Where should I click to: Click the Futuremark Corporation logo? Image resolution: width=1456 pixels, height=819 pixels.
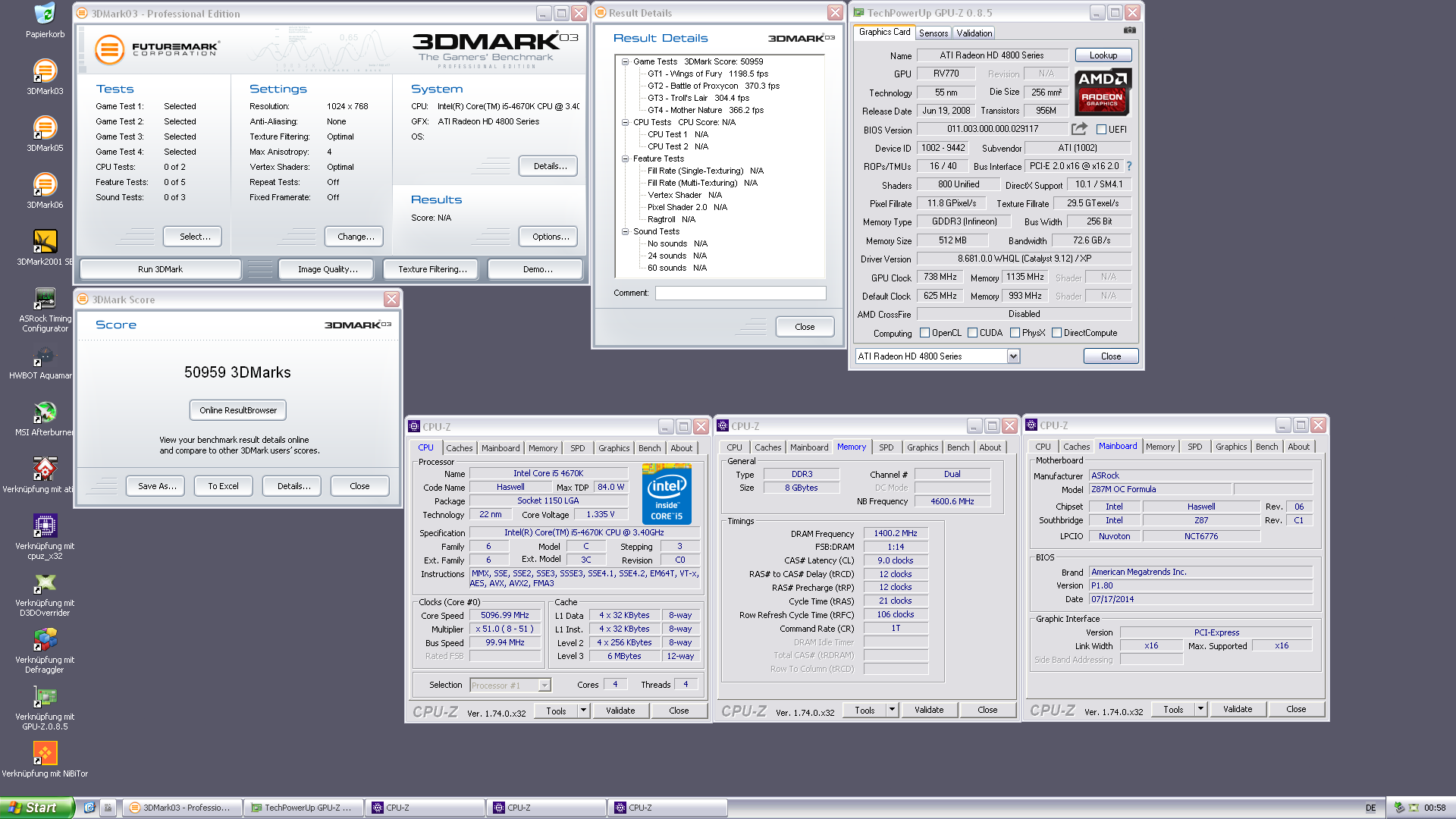coord(157,49)
